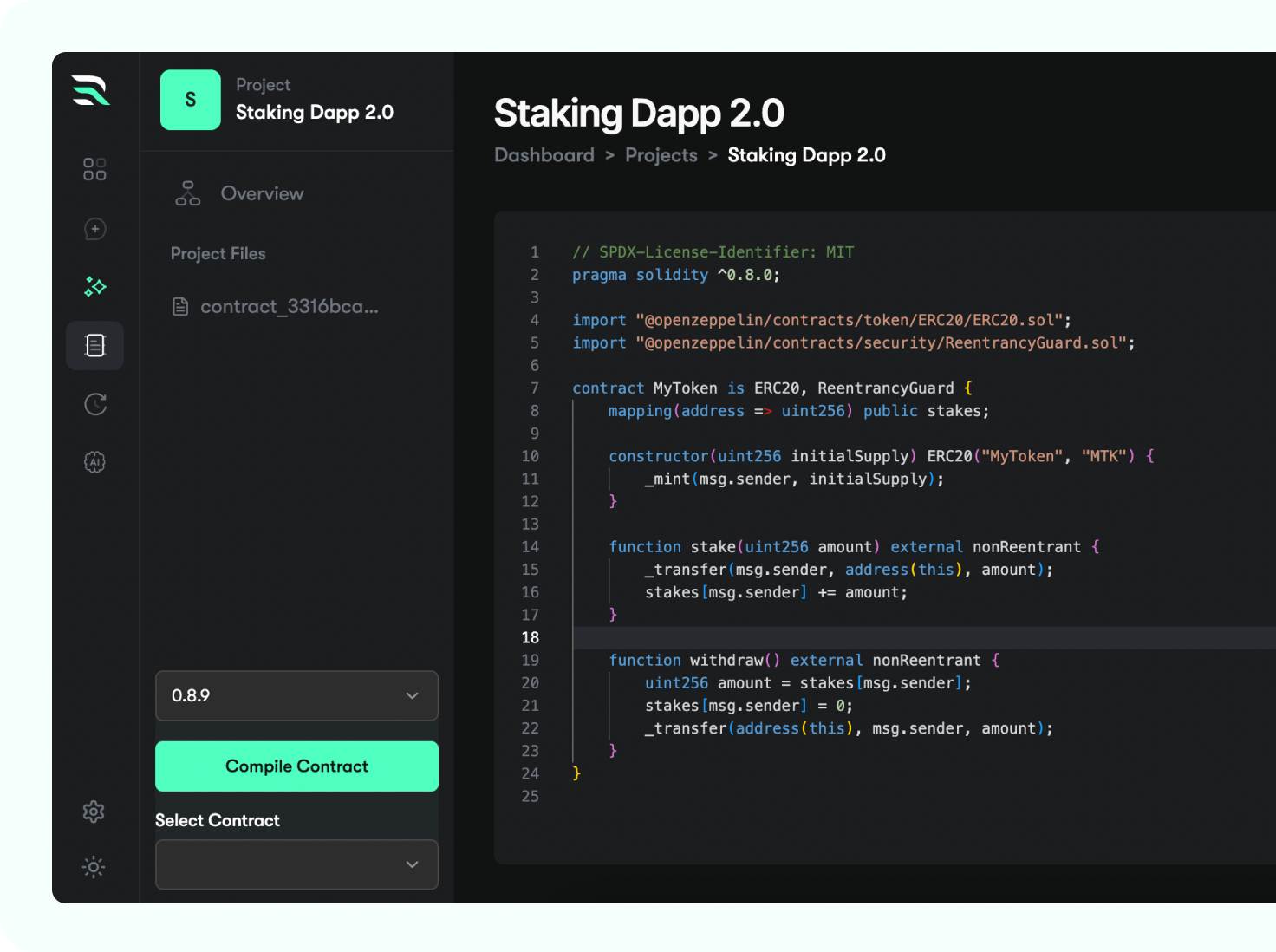Select Overview in the project sidebar
The height and width of the screenshot is (952, 1276).
coord(262,192)
